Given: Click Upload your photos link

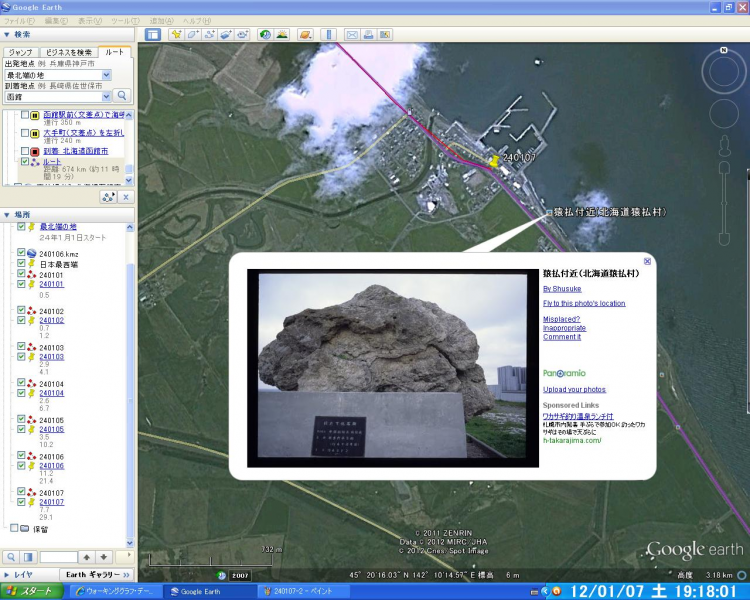Looking at the screenshot, I should [x=574, y=389].
